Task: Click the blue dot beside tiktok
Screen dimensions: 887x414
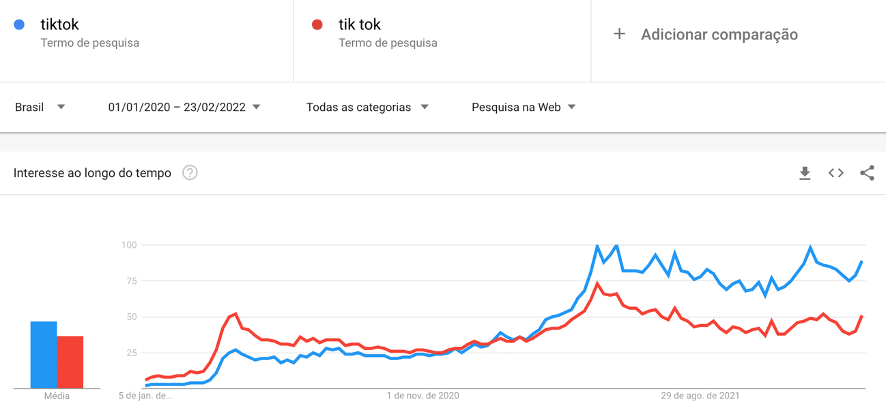Action: (20, 25)
